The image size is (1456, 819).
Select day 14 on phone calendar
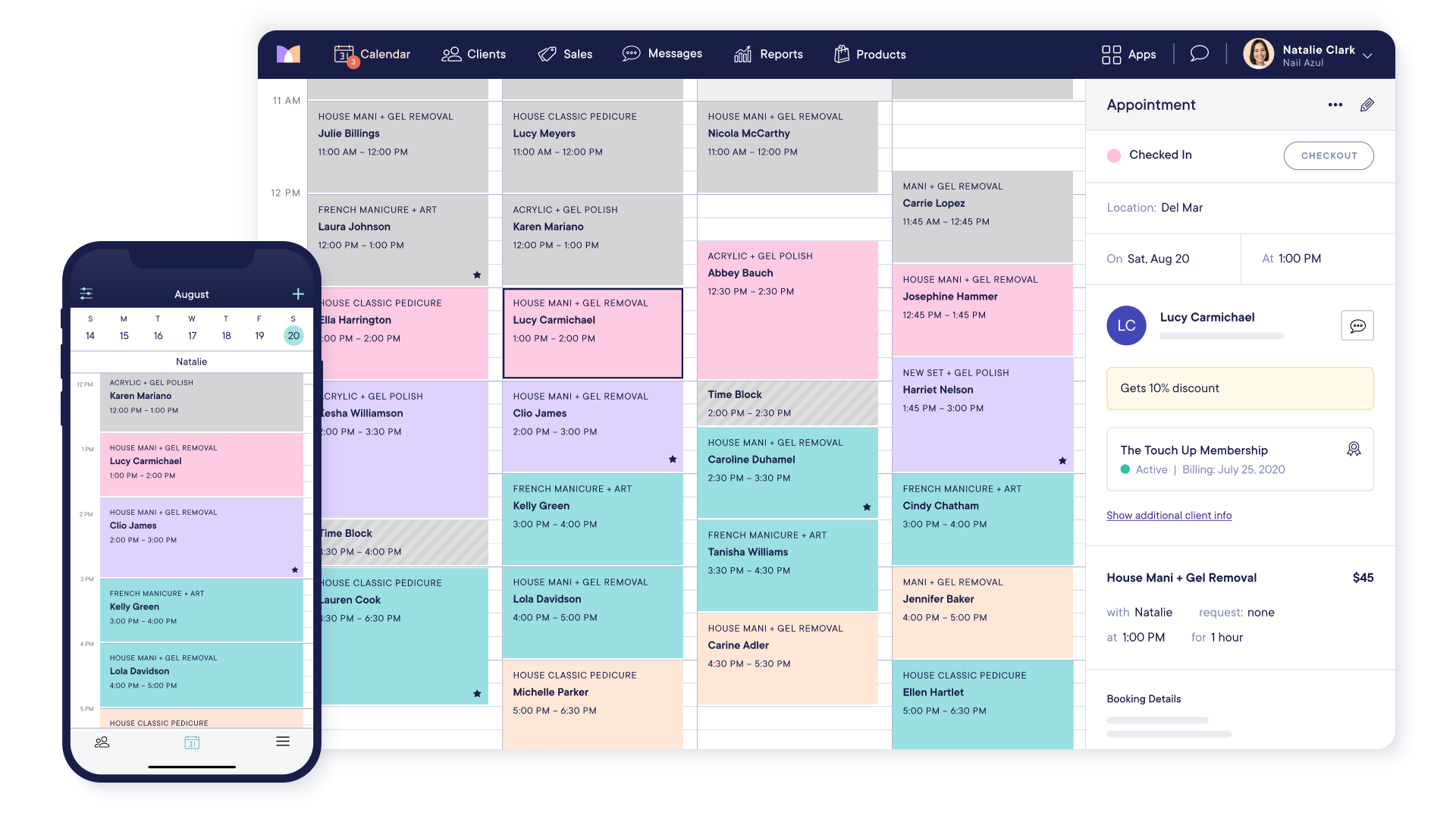(90, 336)
